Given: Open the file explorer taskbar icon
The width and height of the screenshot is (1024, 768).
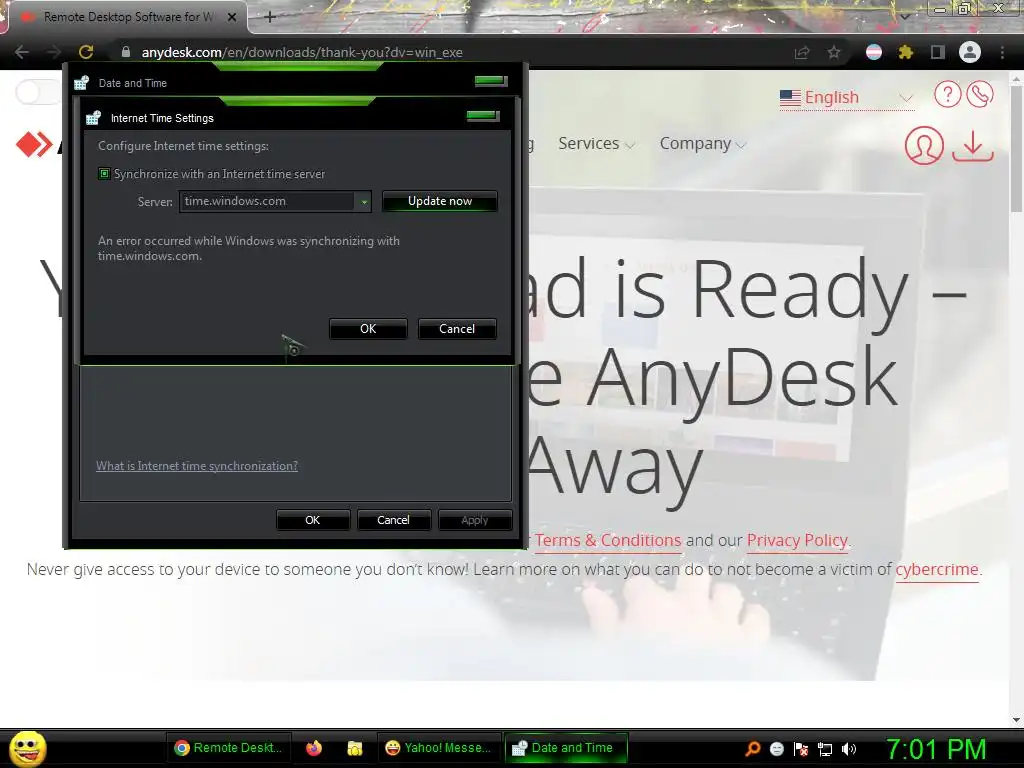Looking at the screenshot, I should (x=355, y=748).
